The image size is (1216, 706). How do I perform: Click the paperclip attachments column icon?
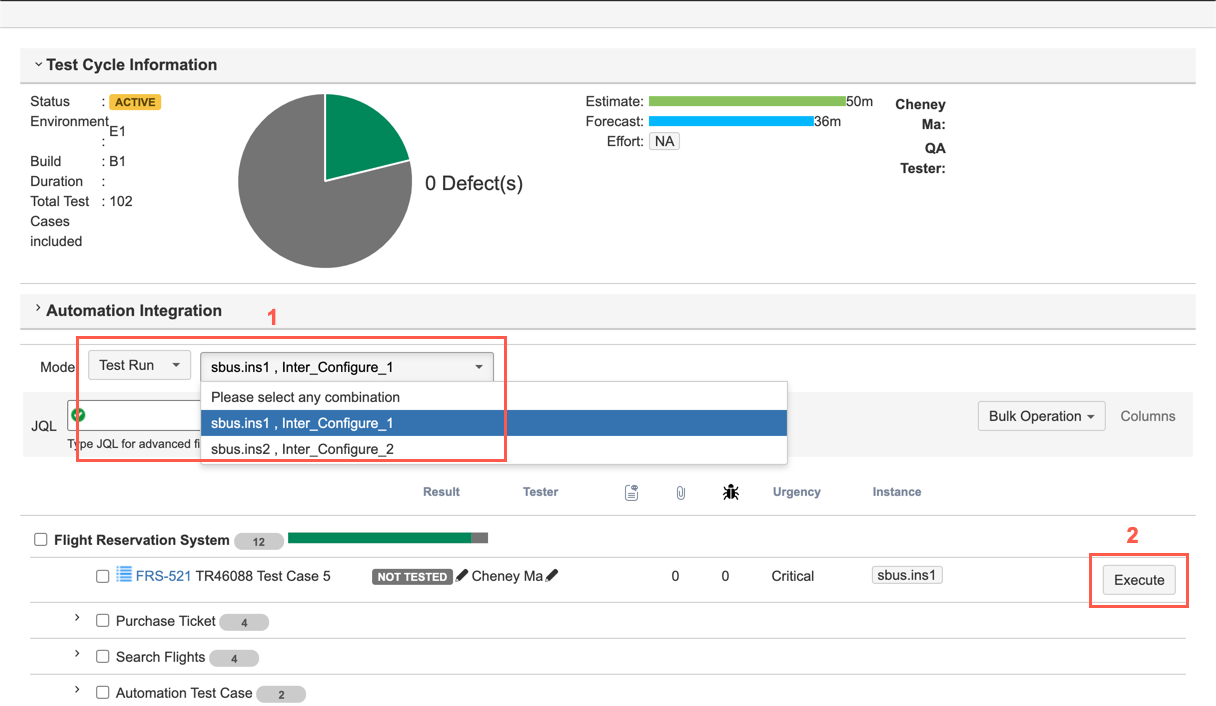pyautogui.click(x=680, y=492)
